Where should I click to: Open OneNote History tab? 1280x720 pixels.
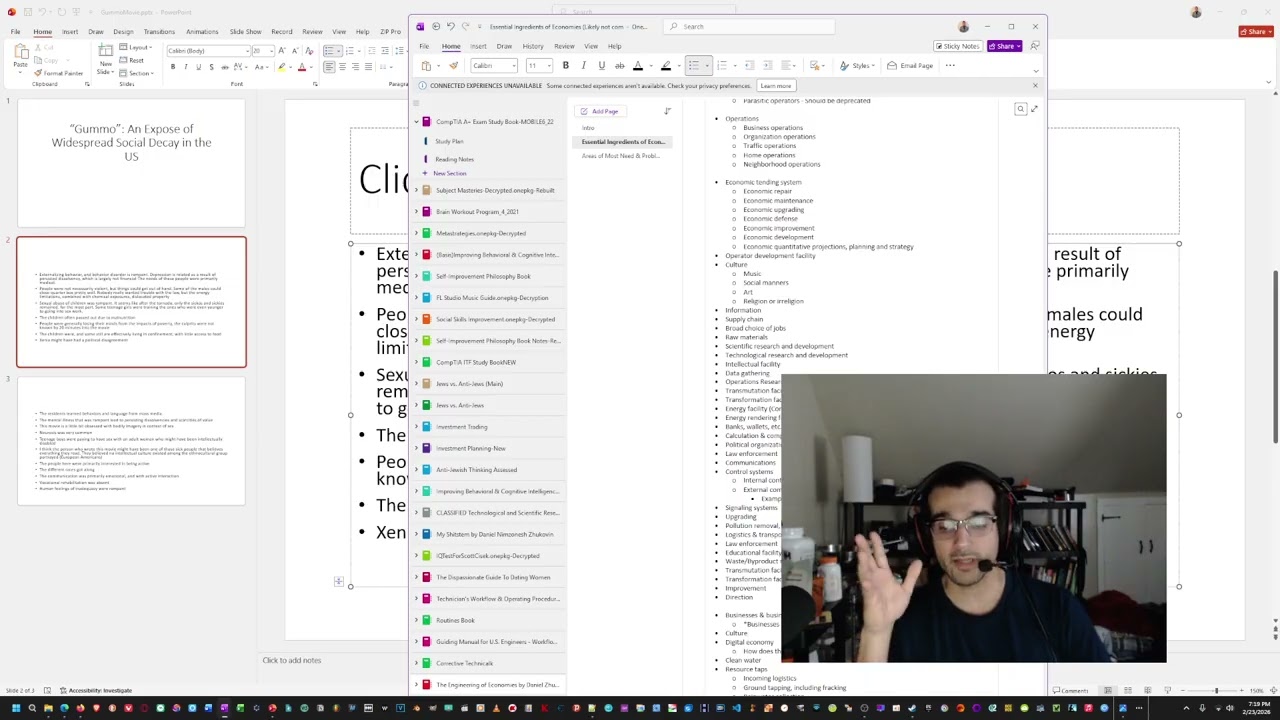[x=533, y=46]
